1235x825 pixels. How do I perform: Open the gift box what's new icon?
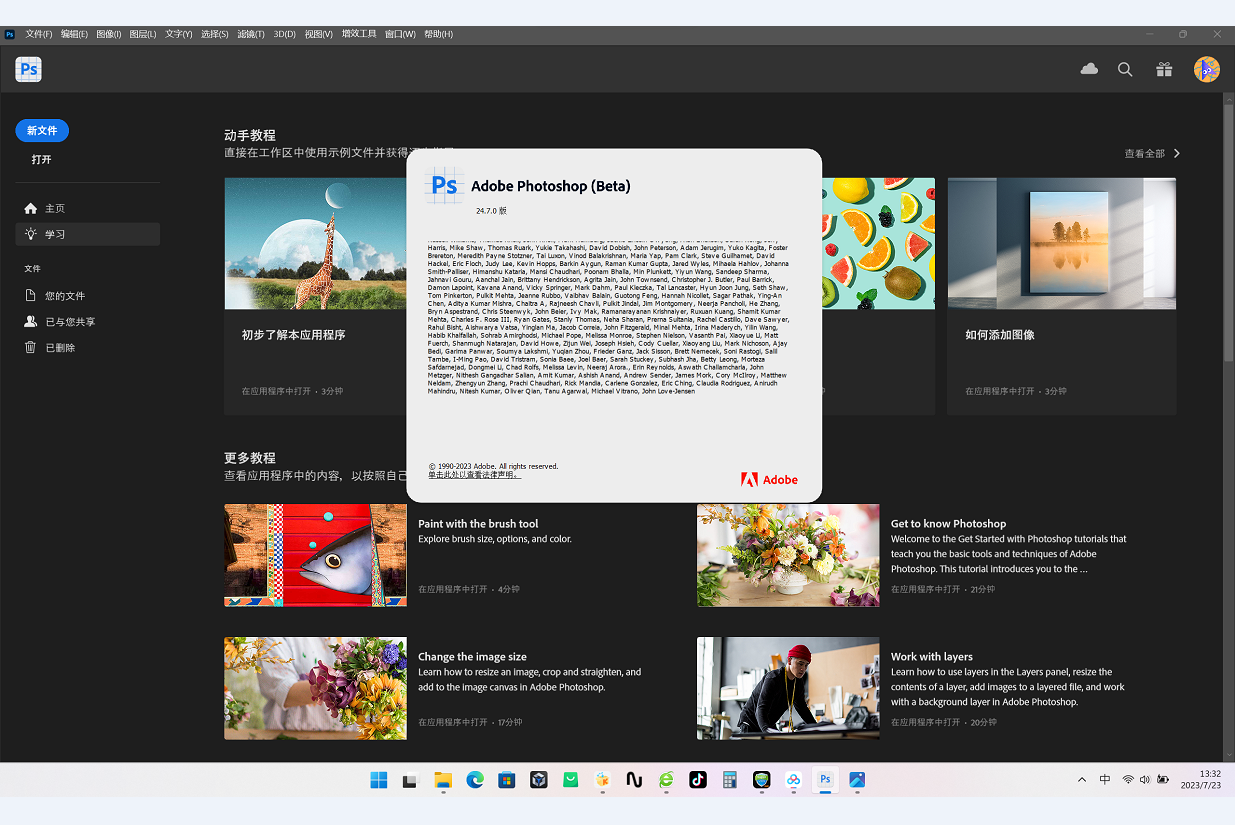point(1164,69)
